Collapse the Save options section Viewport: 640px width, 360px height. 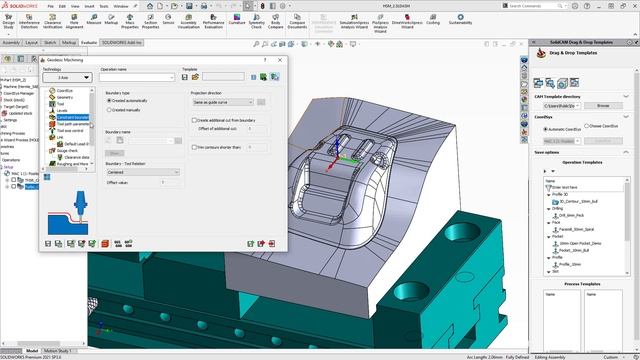[626, 152]
